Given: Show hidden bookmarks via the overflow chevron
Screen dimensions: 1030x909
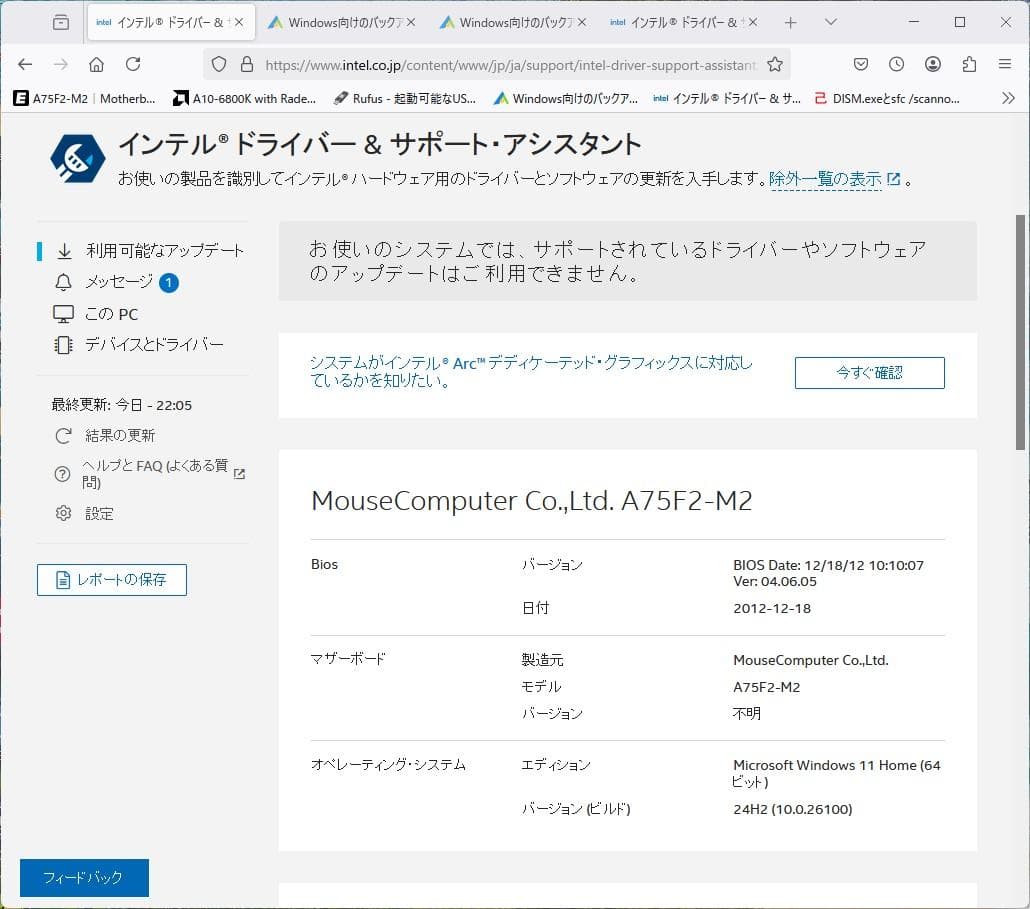Looking at the screenshot, I should click(1009, 97).
